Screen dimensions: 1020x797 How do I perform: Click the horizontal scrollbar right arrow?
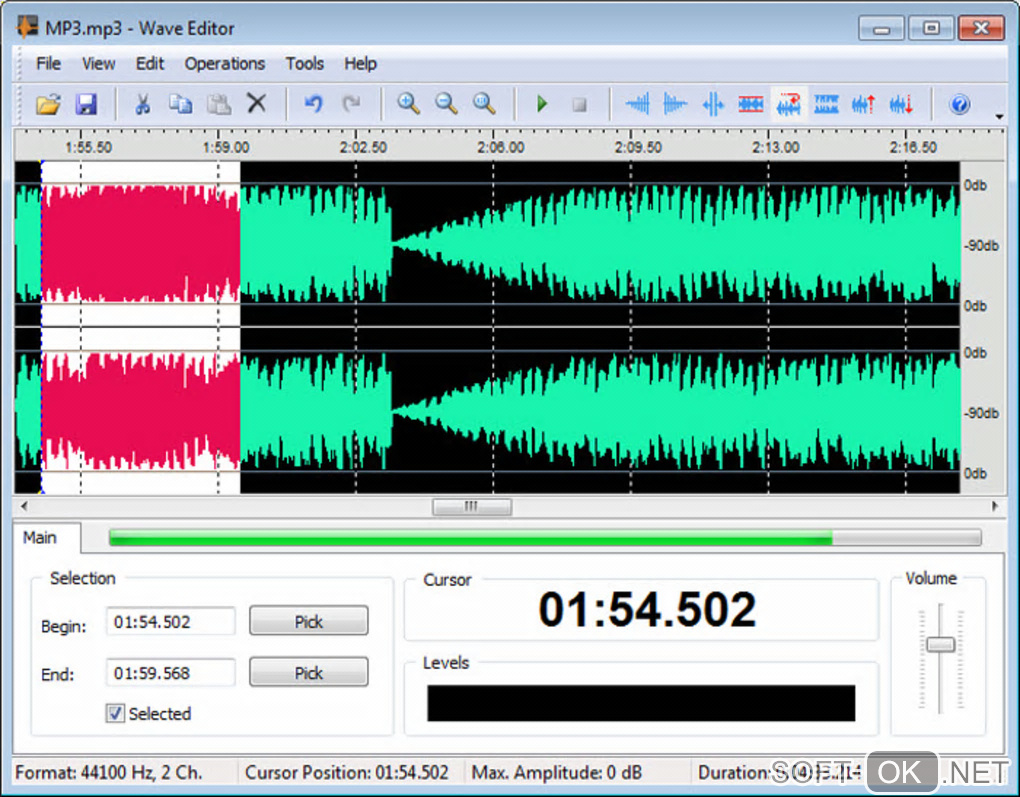click(995, 507)
